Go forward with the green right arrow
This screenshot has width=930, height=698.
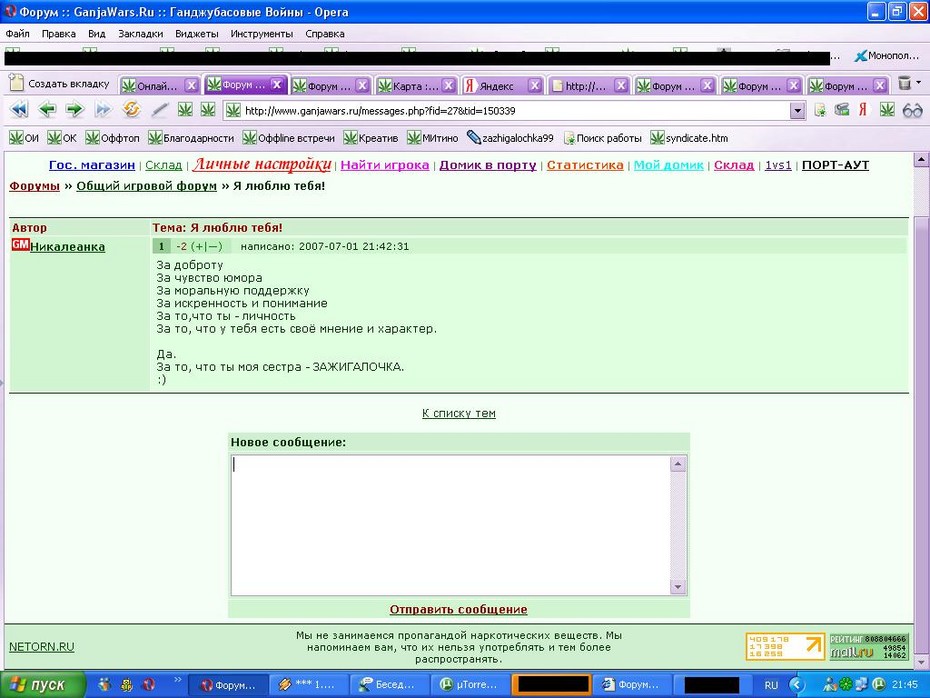[75, 110]
